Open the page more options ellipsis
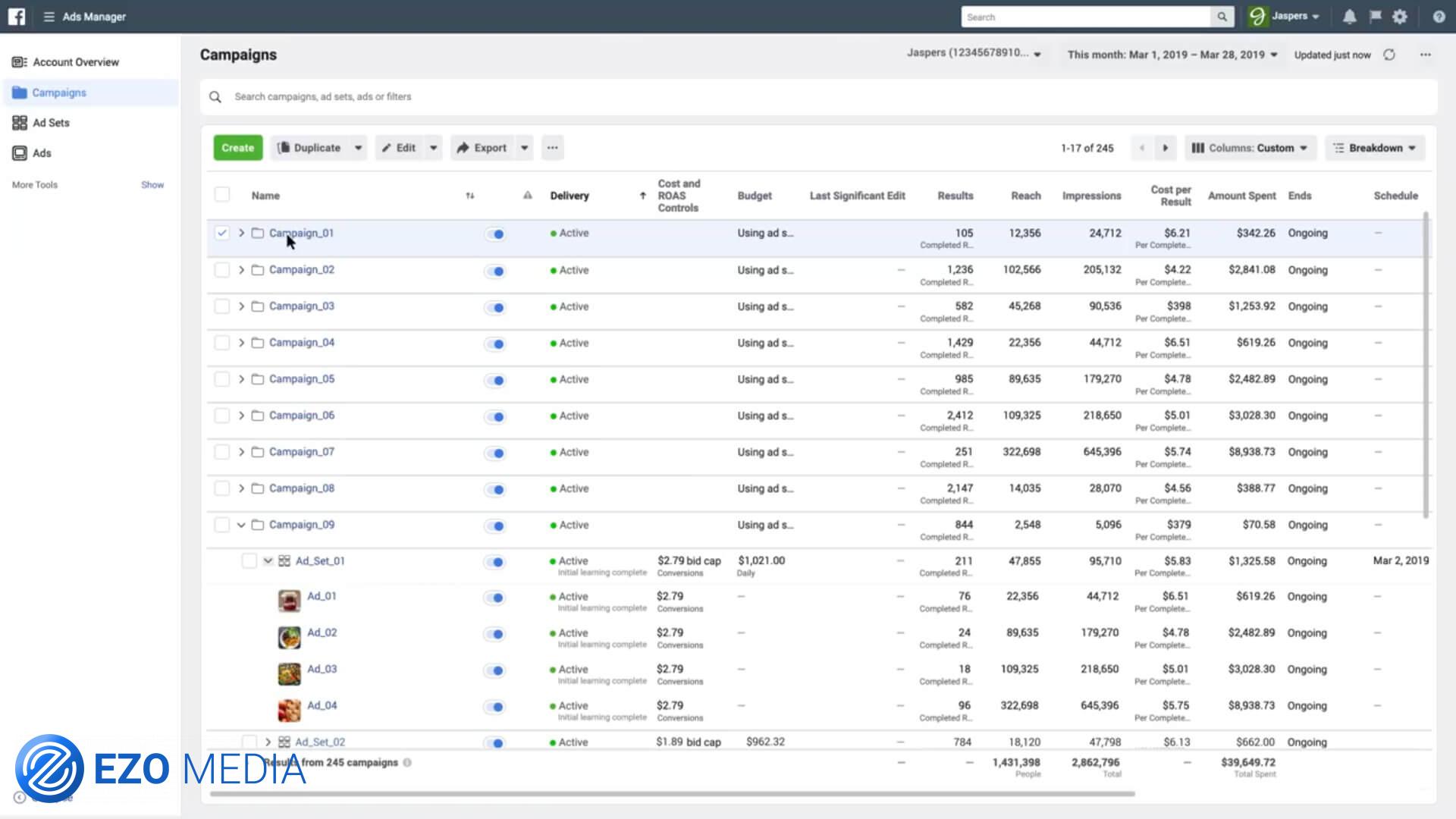 pyautogui.click(x=1426, y=55)
